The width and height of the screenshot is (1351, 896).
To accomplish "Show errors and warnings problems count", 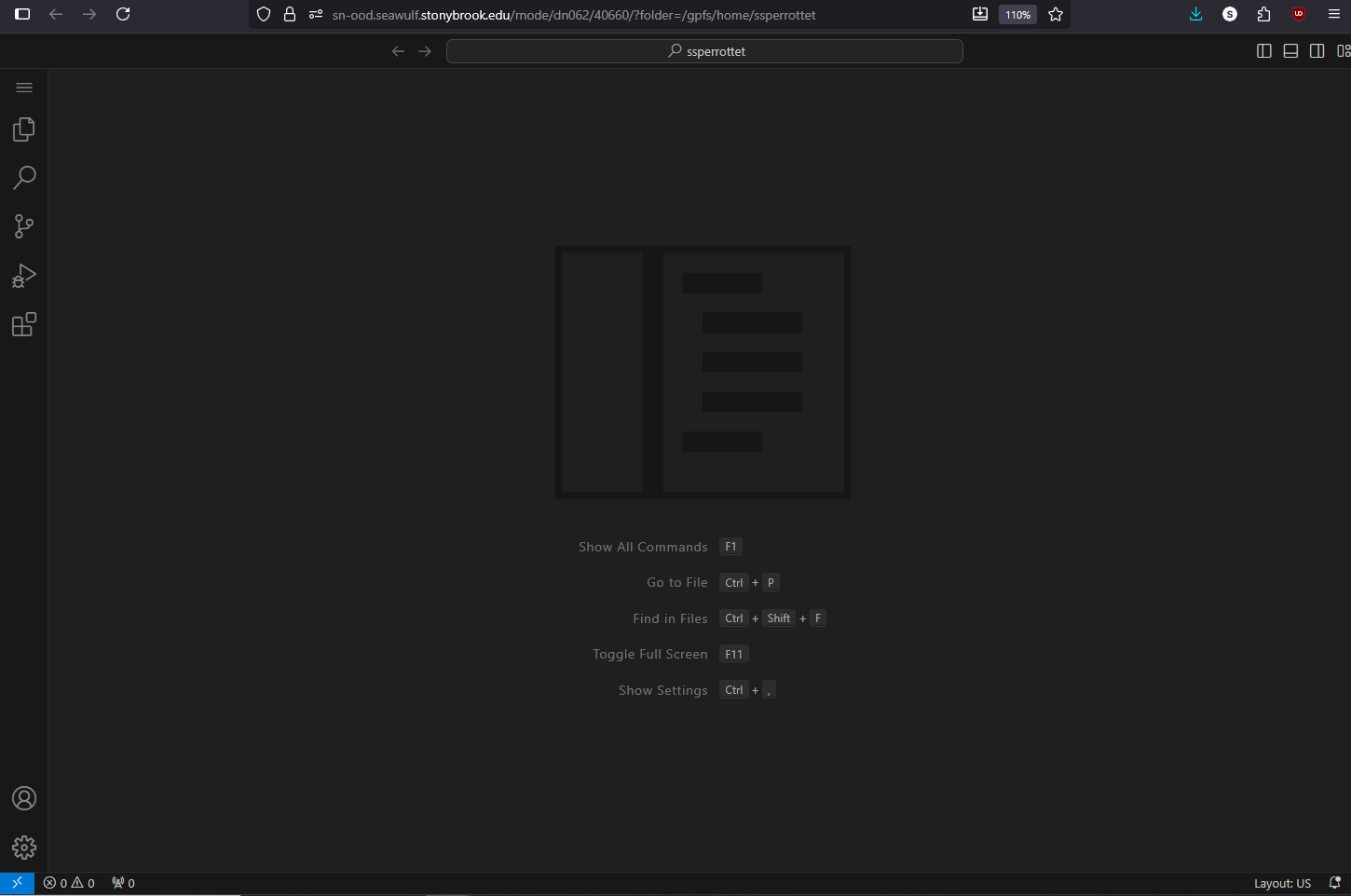I will 69,883.
